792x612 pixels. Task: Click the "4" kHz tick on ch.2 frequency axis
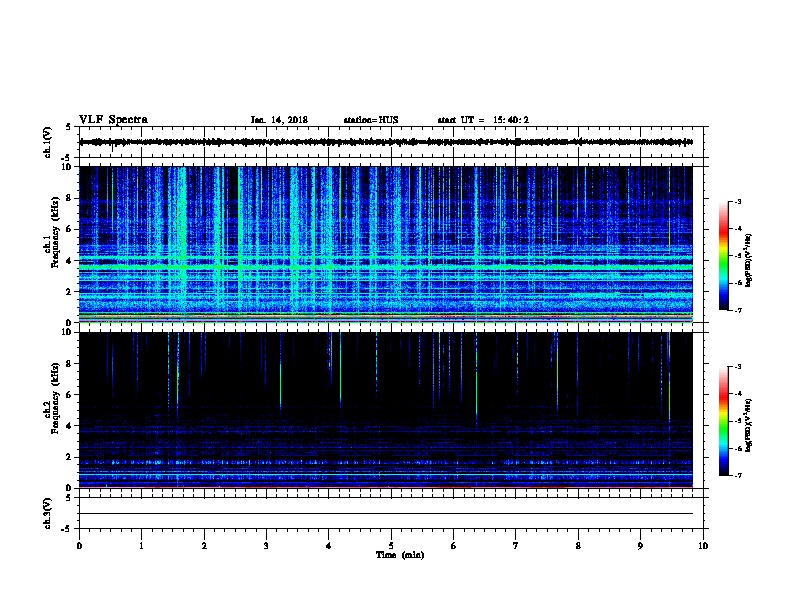(70, 426)
